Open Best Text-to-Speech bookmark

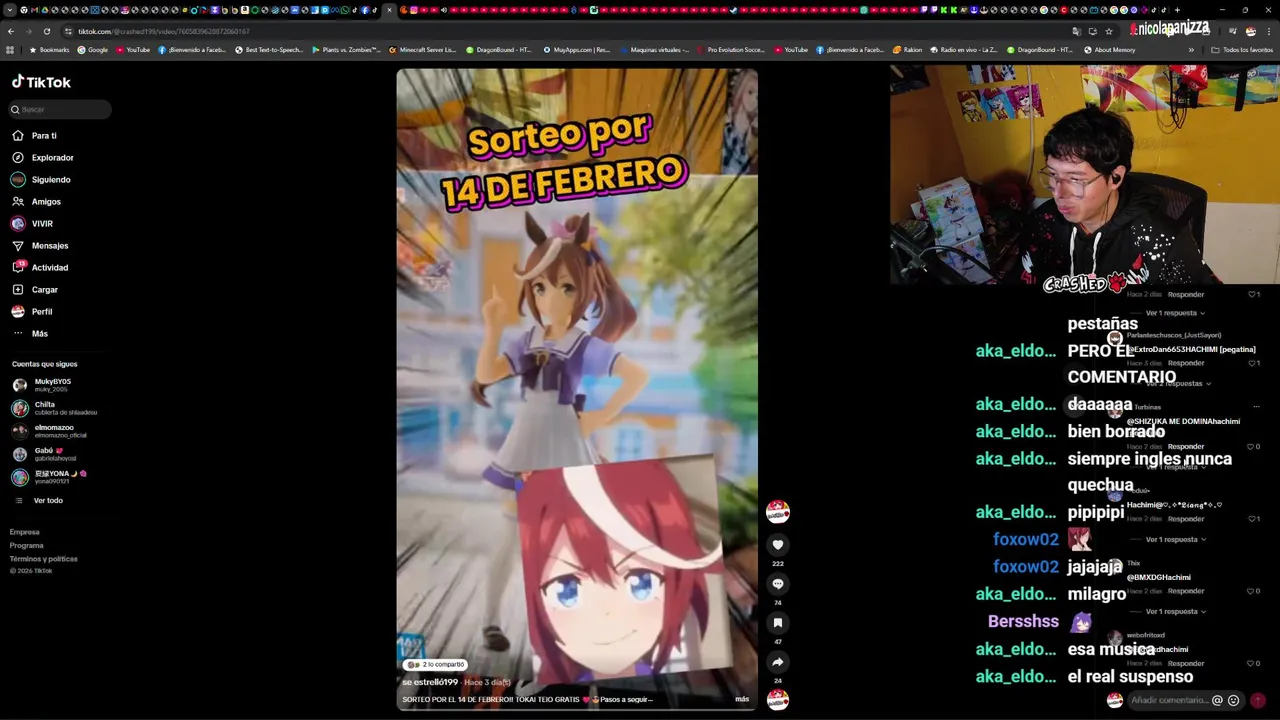(x=269, y=50)
